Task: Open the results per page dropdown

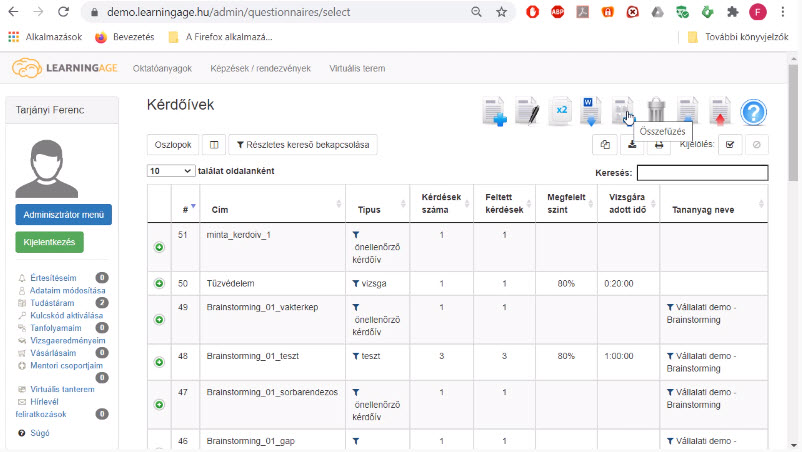Action: click(170, 171)
